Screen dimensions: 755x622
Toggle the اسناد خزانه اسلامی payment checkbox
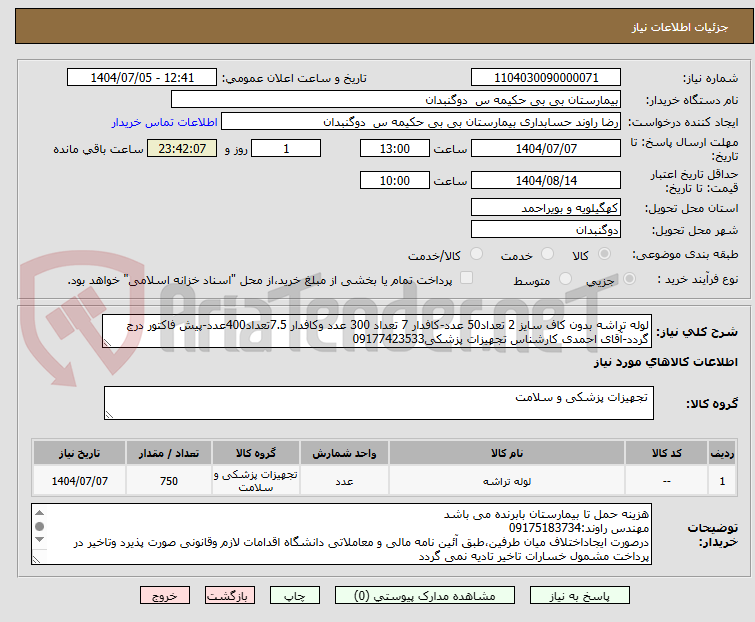tap(466, 278)
